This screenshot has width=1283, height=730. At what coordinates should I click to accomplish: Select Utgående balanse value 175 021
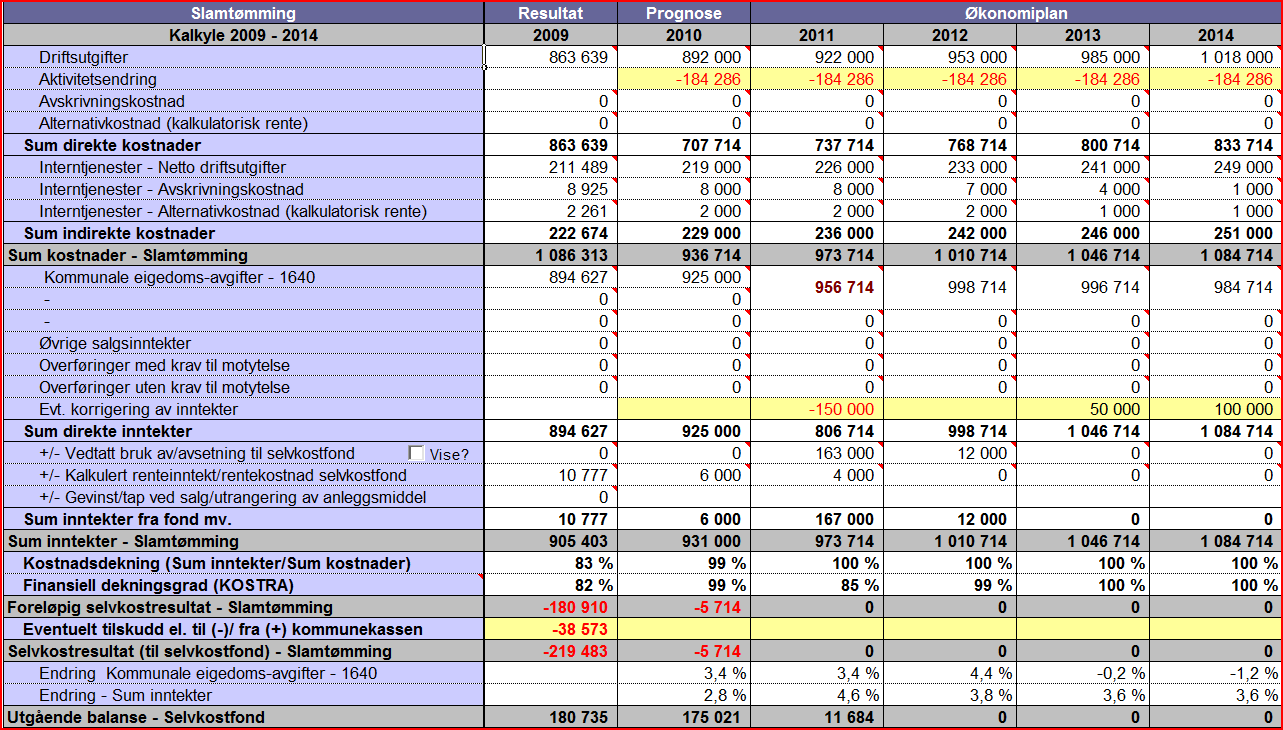point(684,717)
